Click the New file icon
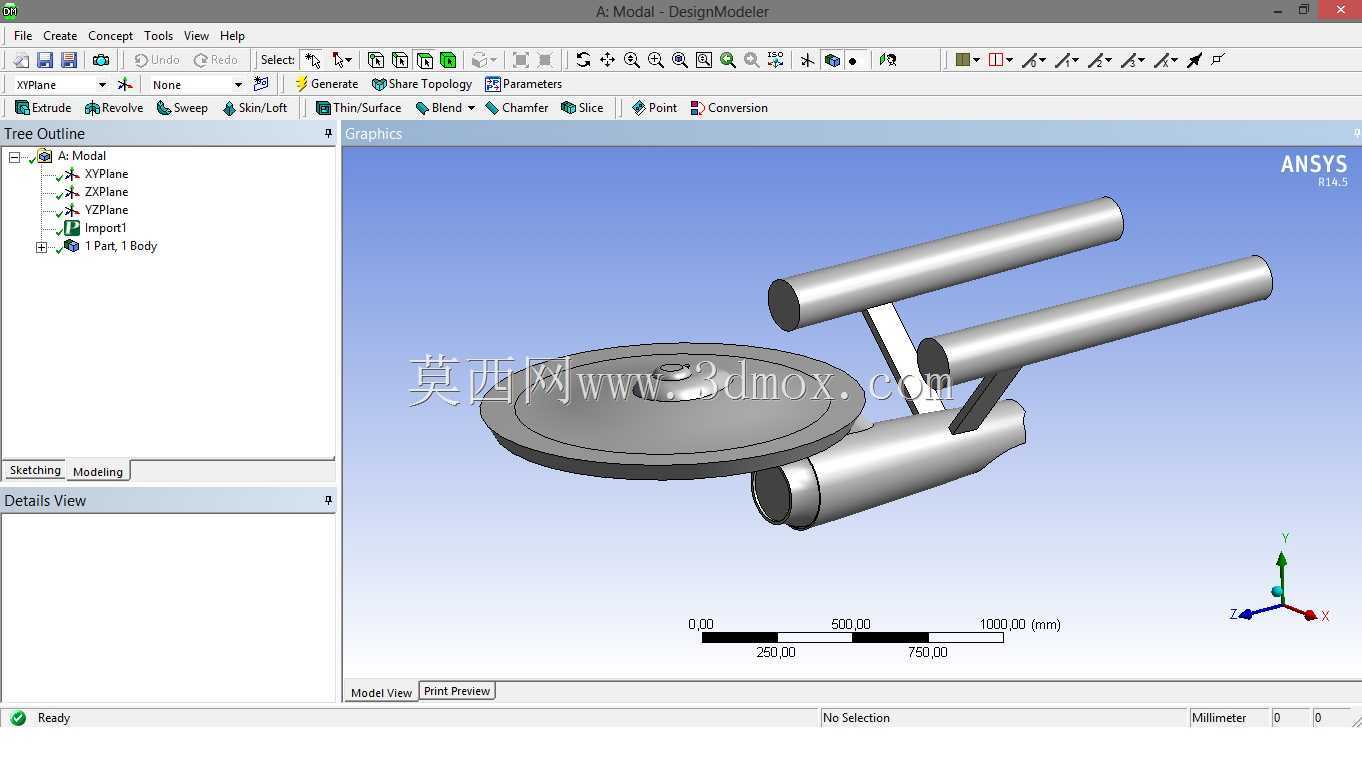Screen dimensions: 1362x764 (x=20, y=60)
